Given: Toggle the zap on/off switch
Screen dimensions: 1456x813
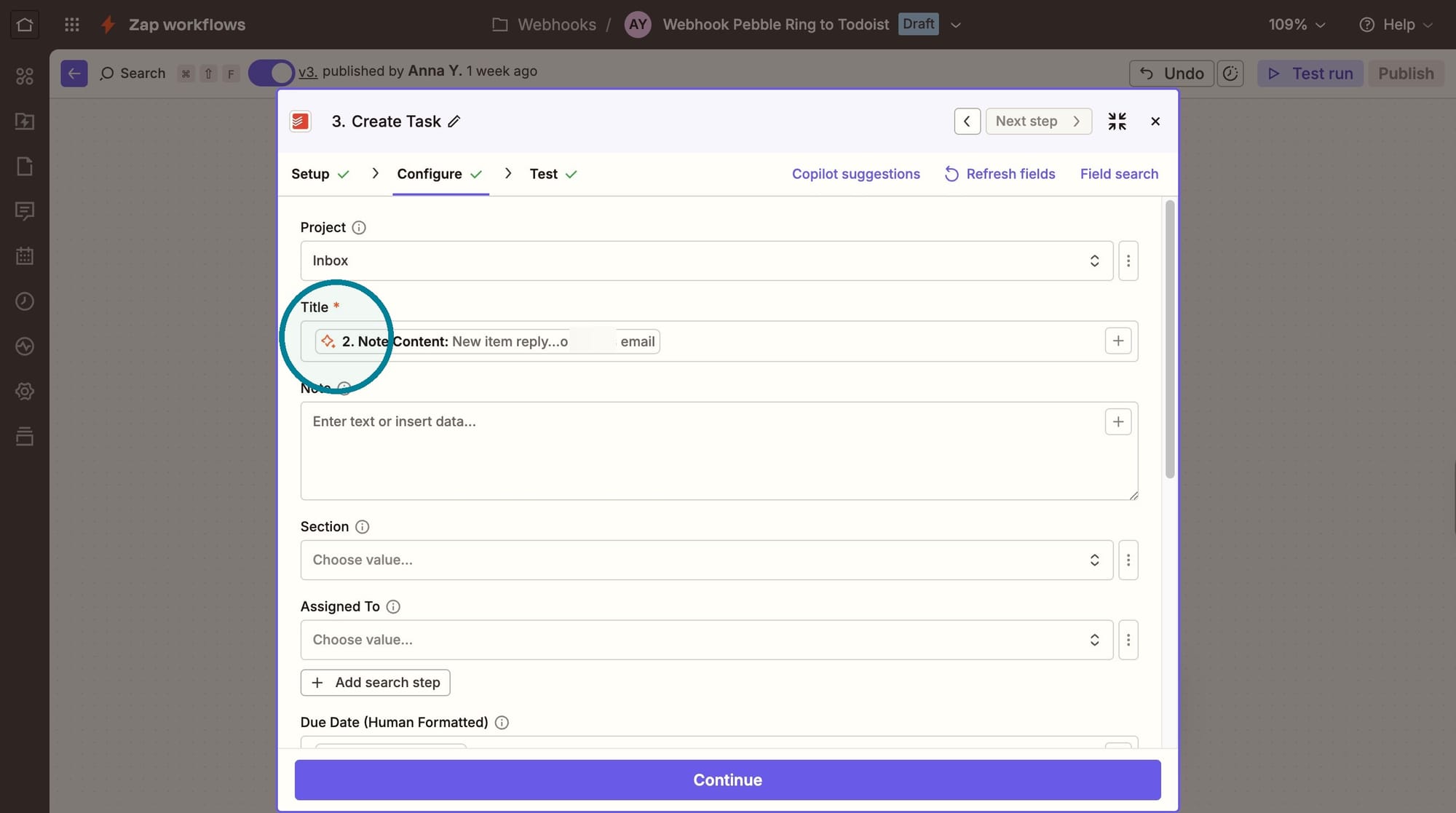Looking at the screenshot, I should (271, 74).
